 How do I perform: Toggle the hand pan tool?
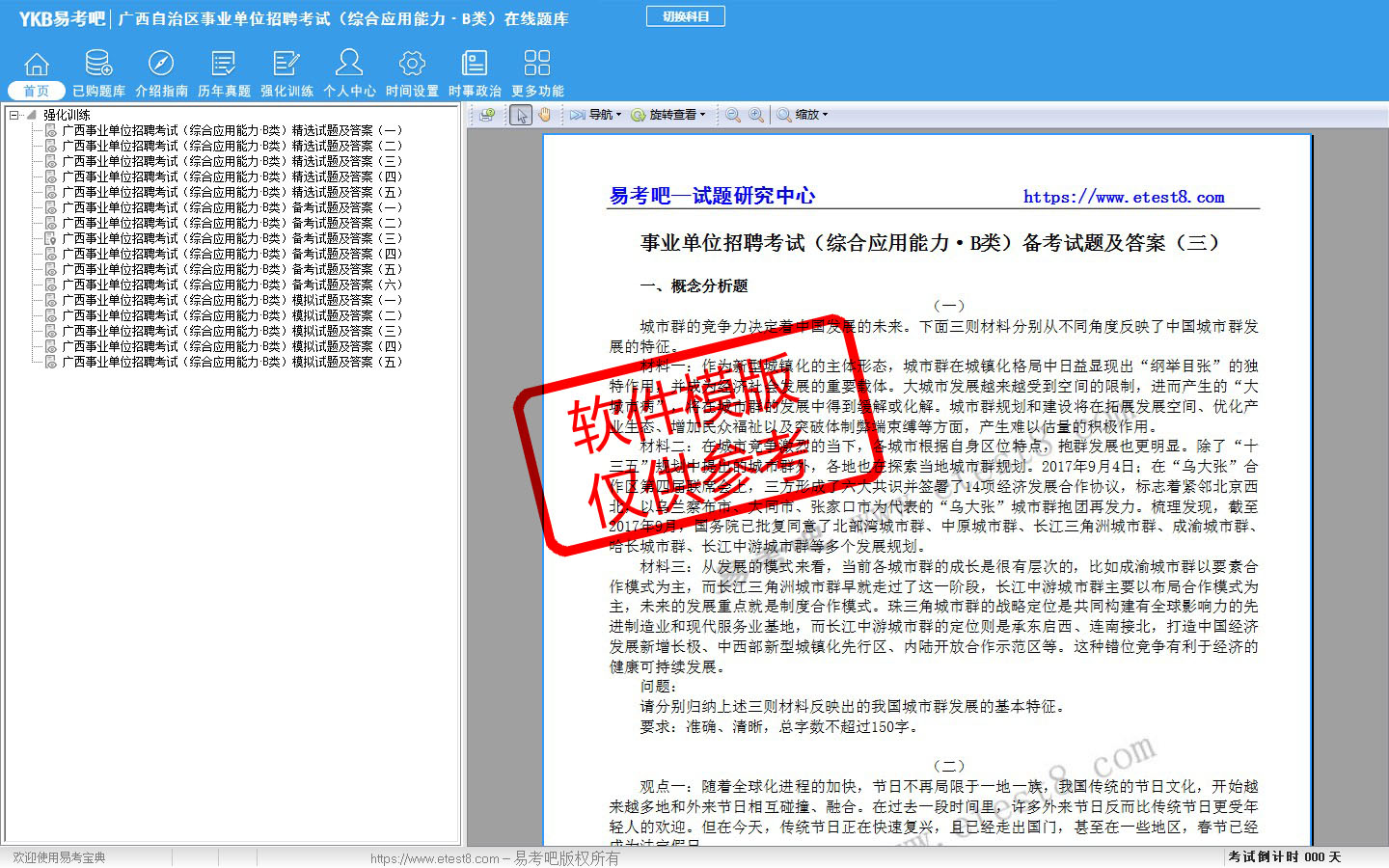click(x=544, y=115)
